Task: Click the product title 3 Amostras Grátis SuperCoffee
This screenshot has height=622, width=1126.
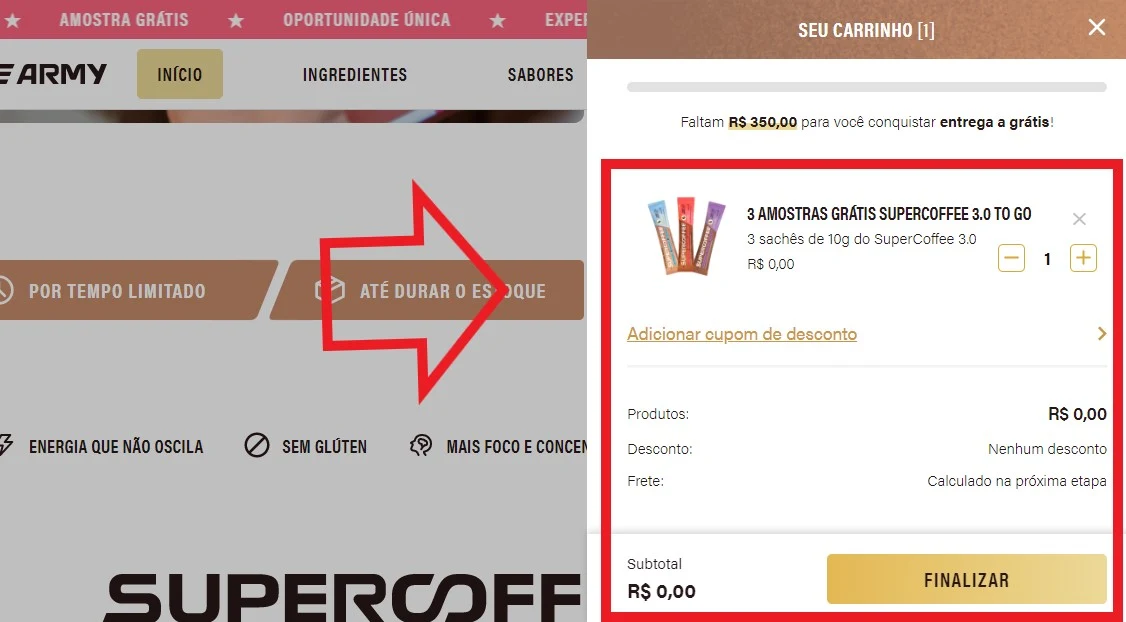Action: 889,213
